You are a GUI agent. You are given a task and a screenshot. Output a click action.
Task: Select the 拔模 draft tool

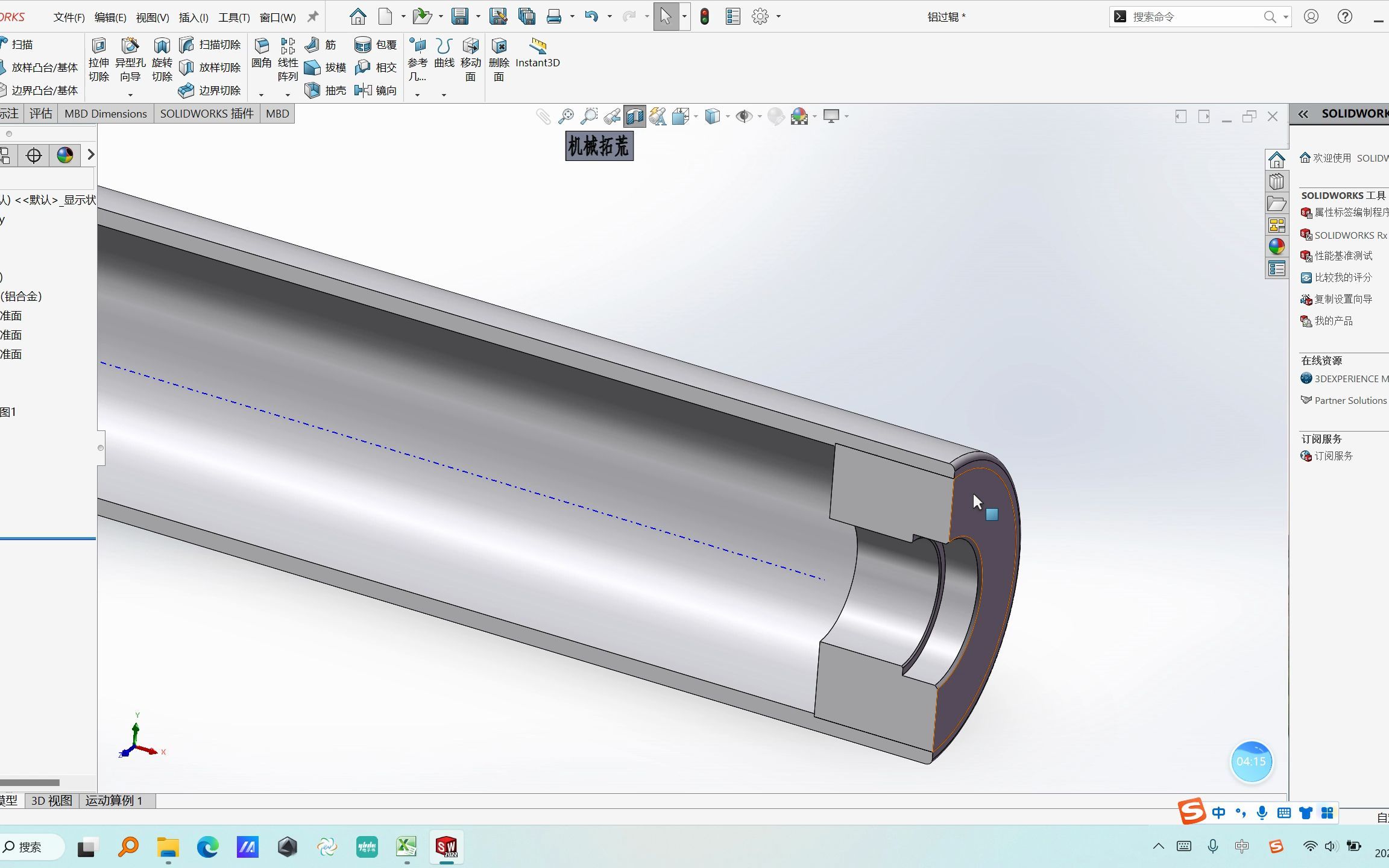point(326,67)
